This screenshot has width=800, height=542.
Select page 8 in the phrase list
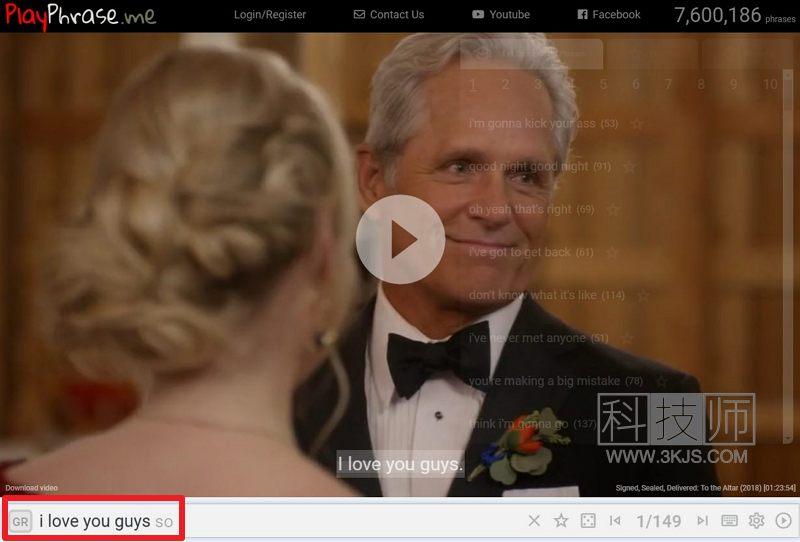pyautogui.click(x=701, y=85)
